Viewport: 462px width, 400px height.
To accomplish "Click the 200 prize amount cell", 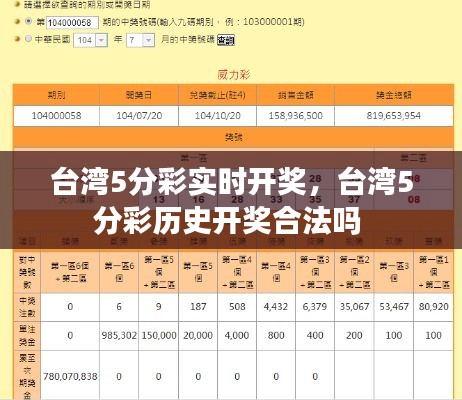I will pyautogui.click(x=354, y=336).
